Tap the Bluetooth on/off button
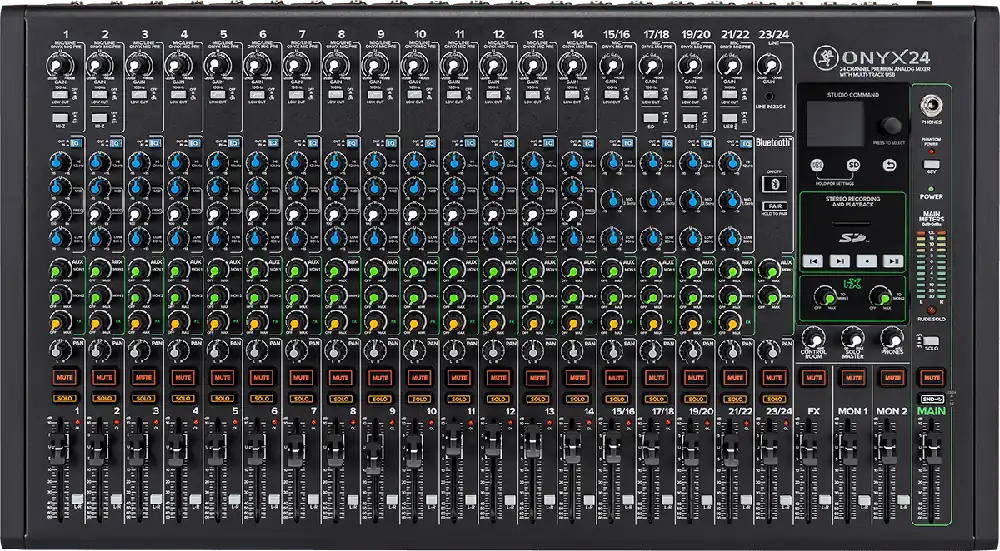The width and height of the screenshot is (1000, 551). [x=774, y=185]
